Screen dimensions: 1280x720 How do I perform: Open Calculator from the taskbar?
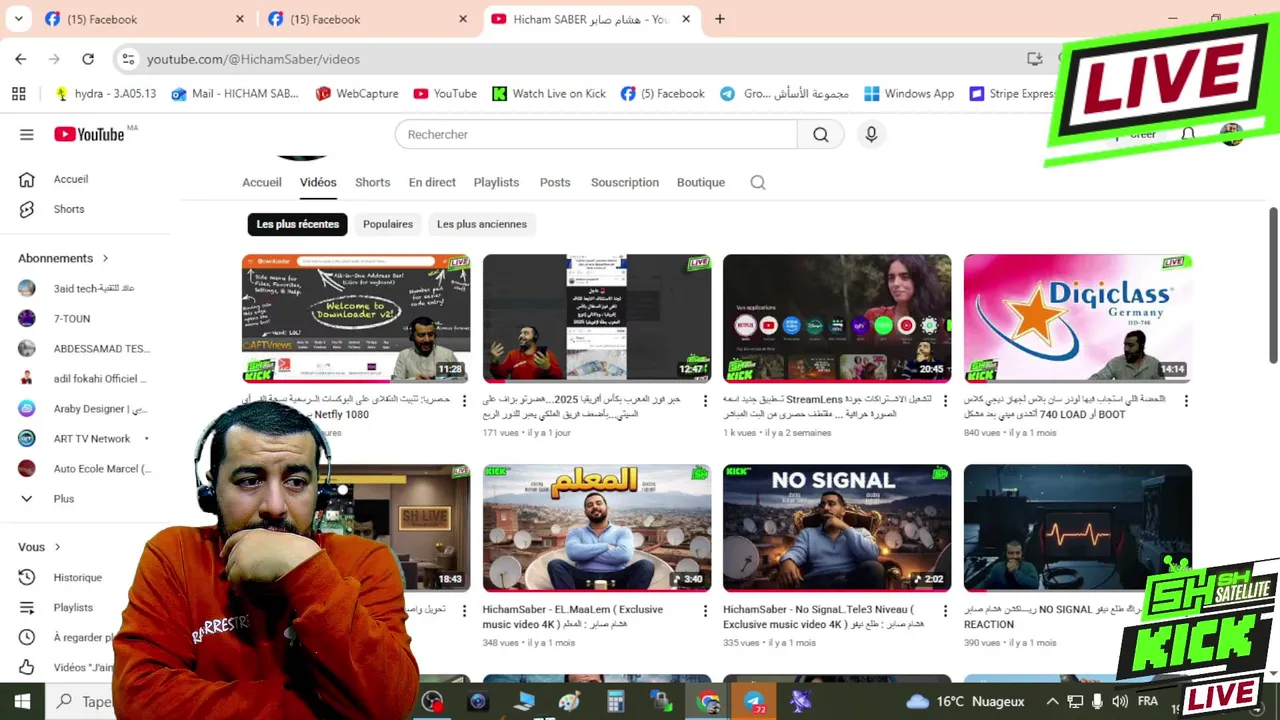tap(615, 702)
